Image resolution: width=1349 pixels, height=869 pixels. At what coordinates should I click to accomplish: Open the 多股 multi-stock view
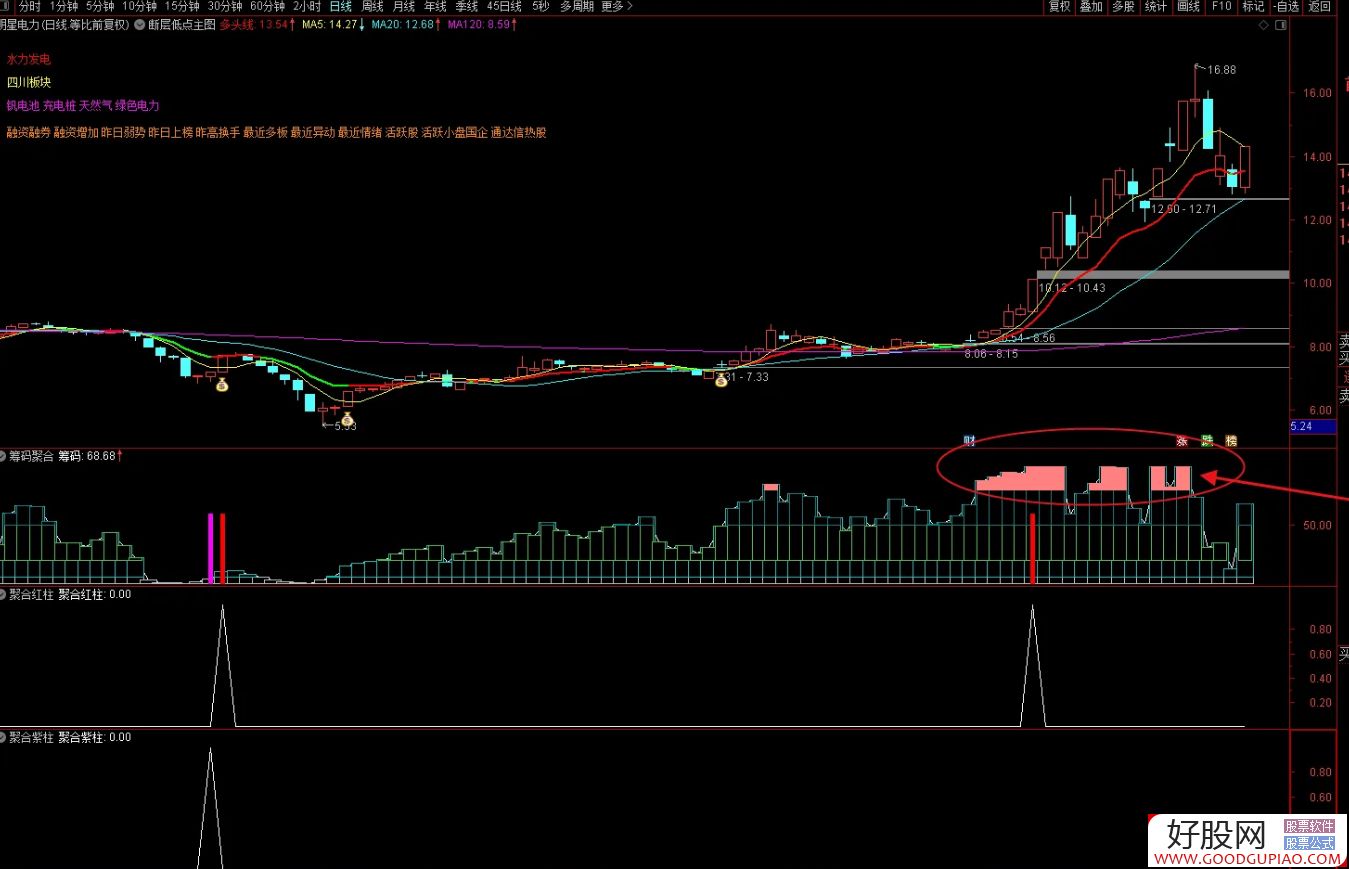pos(1123,6)
